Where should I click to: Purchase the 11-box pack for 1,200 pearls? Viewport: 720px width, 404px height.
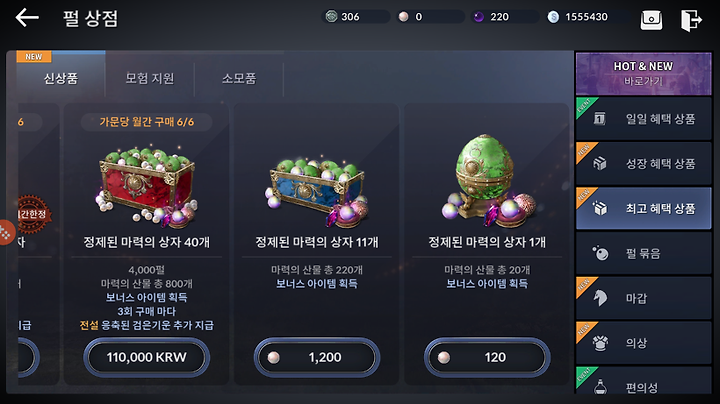pyautogui.click(x=317, y=357)
